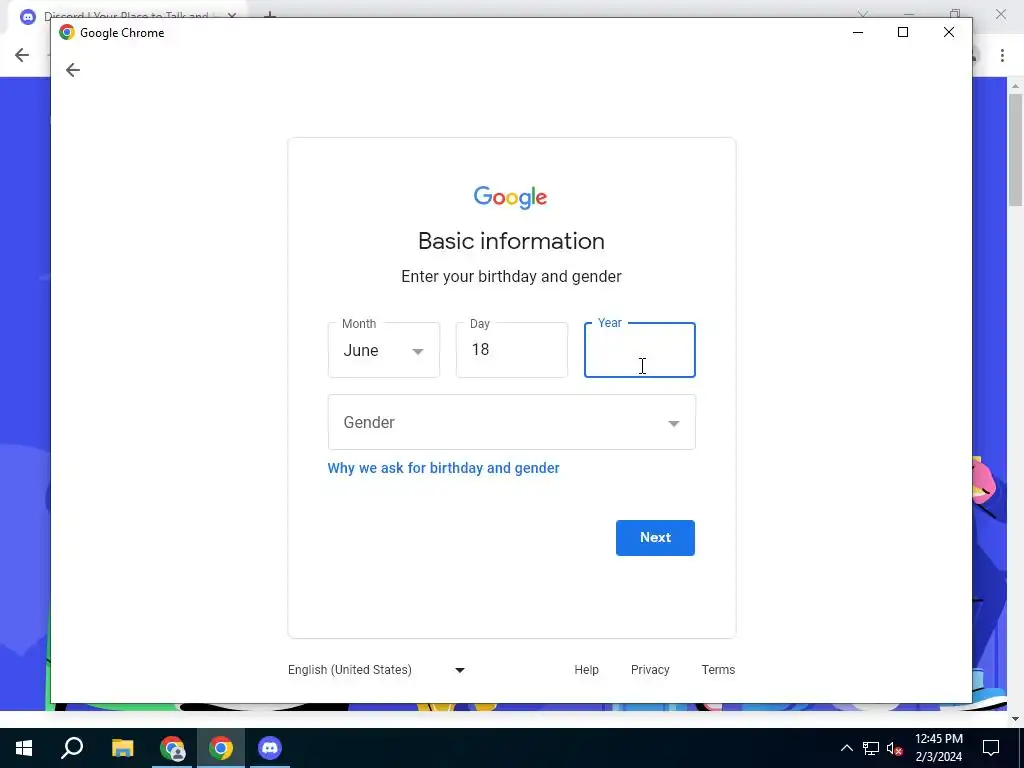Open the background Chrome three-dot menu
1024x768 pixels.
[1002, 56]
